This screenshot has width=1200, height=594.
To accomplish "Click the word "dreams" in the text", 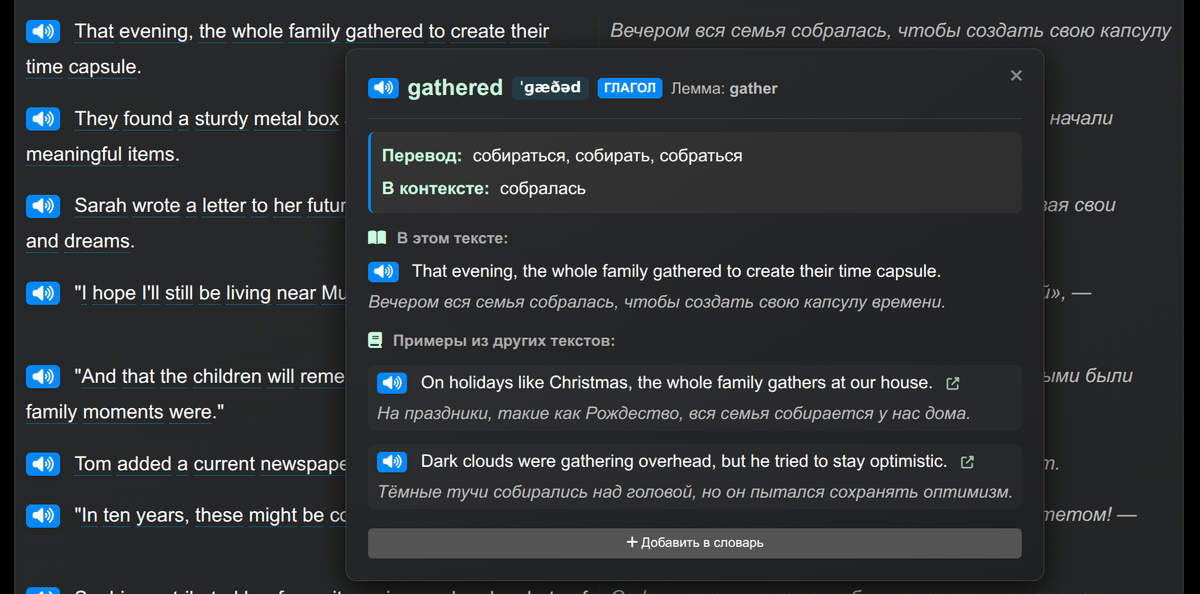I will point(98,242).
